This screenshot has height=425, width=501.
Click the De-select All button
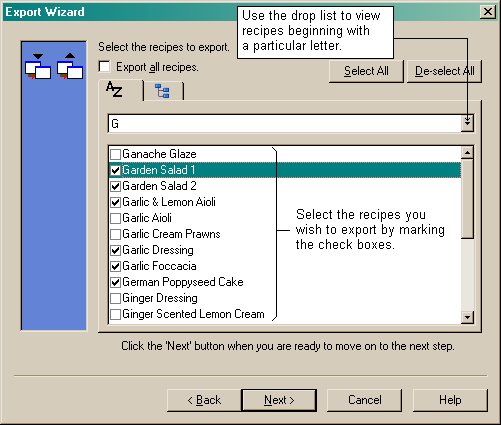pos(444,71)
